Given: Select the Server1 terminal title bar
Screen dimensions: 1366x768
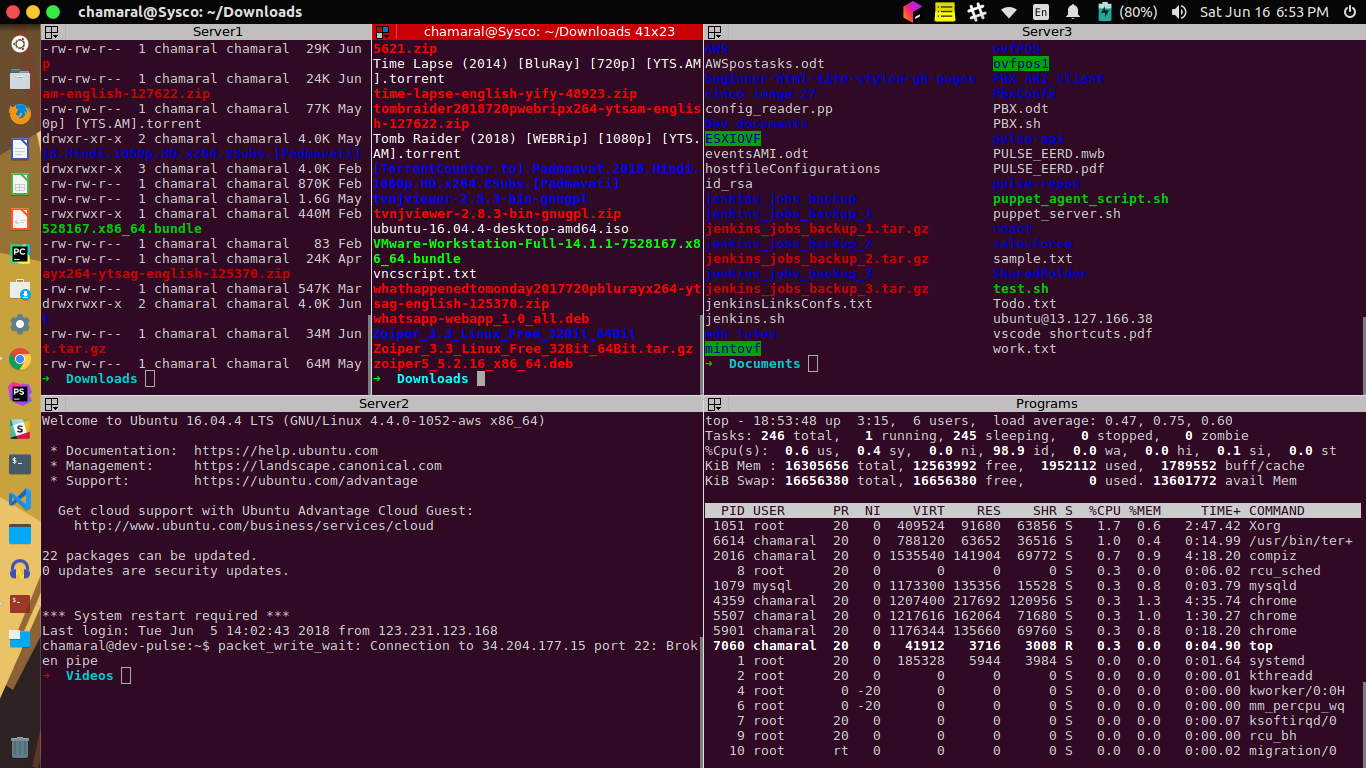Looking at the screenshot, I should coord(217,32).
